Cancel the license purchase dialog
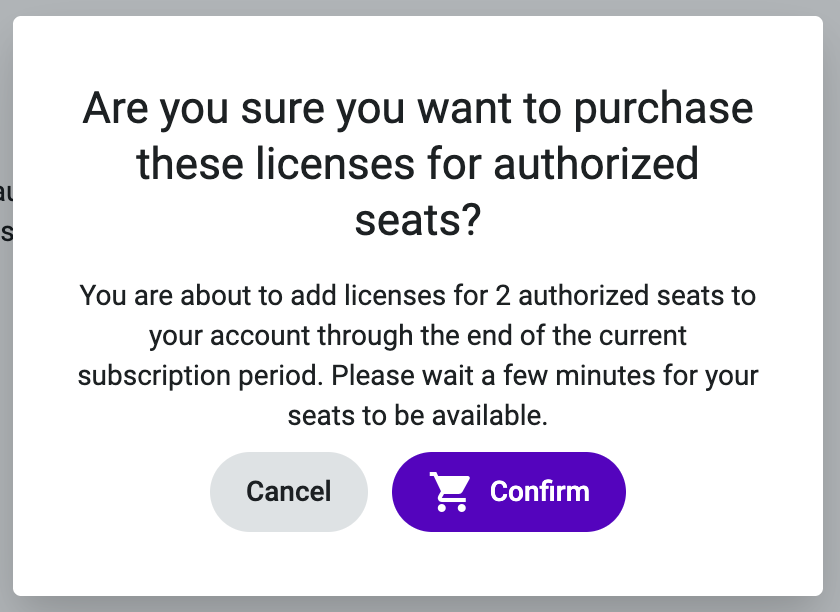The width and height of the screenshot is (840, 612). click(x=289, y=492)
